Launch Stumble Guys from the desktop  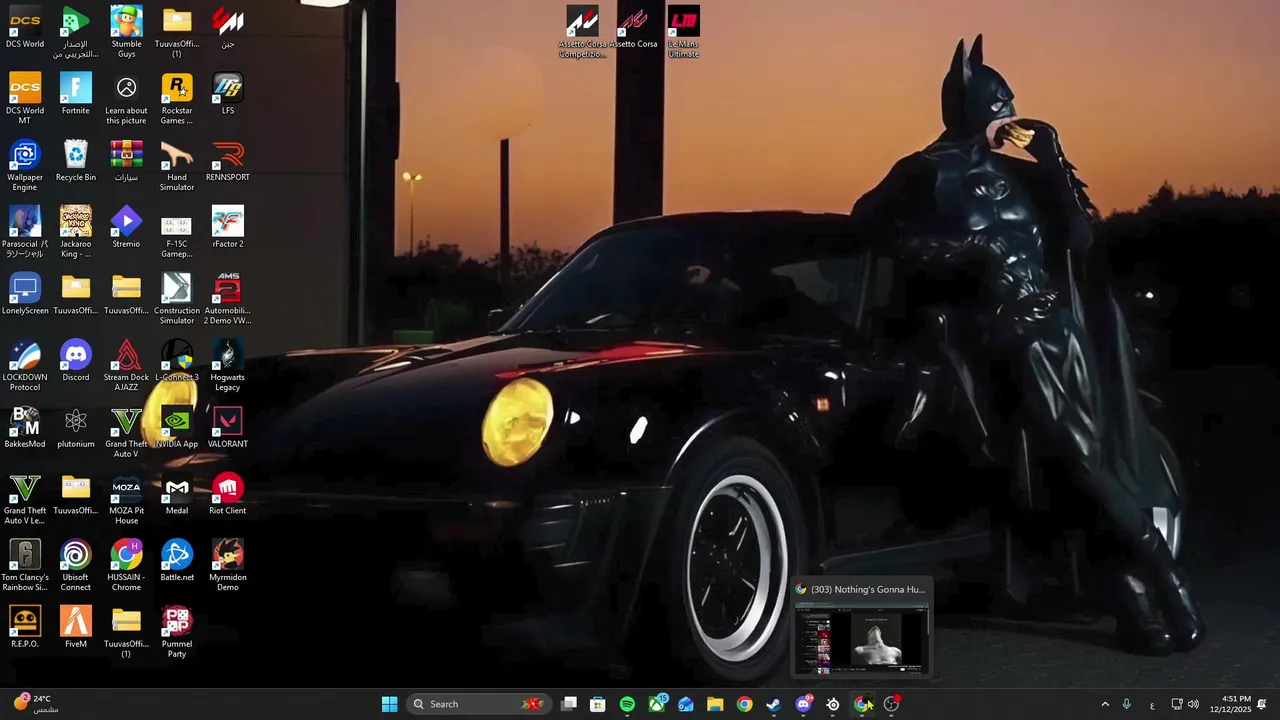(126, 31)
